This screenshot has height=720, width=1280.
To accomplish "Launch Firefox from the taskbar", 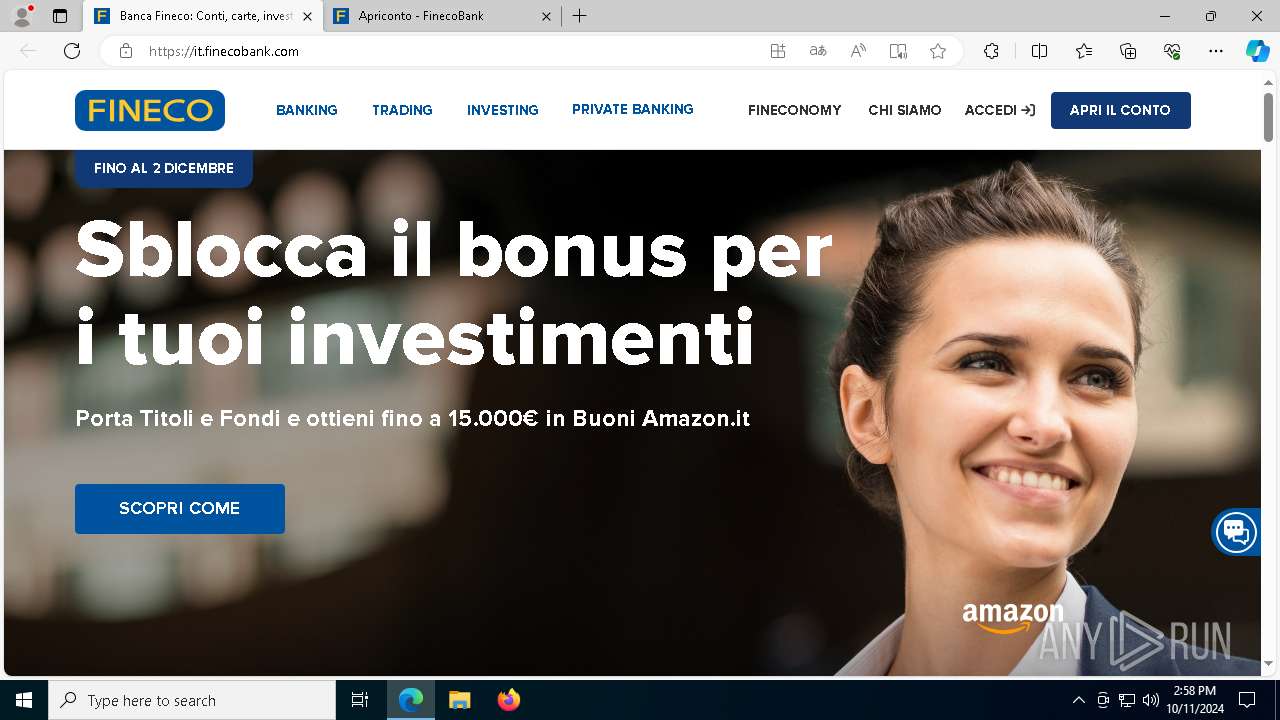I will point(508,700).
